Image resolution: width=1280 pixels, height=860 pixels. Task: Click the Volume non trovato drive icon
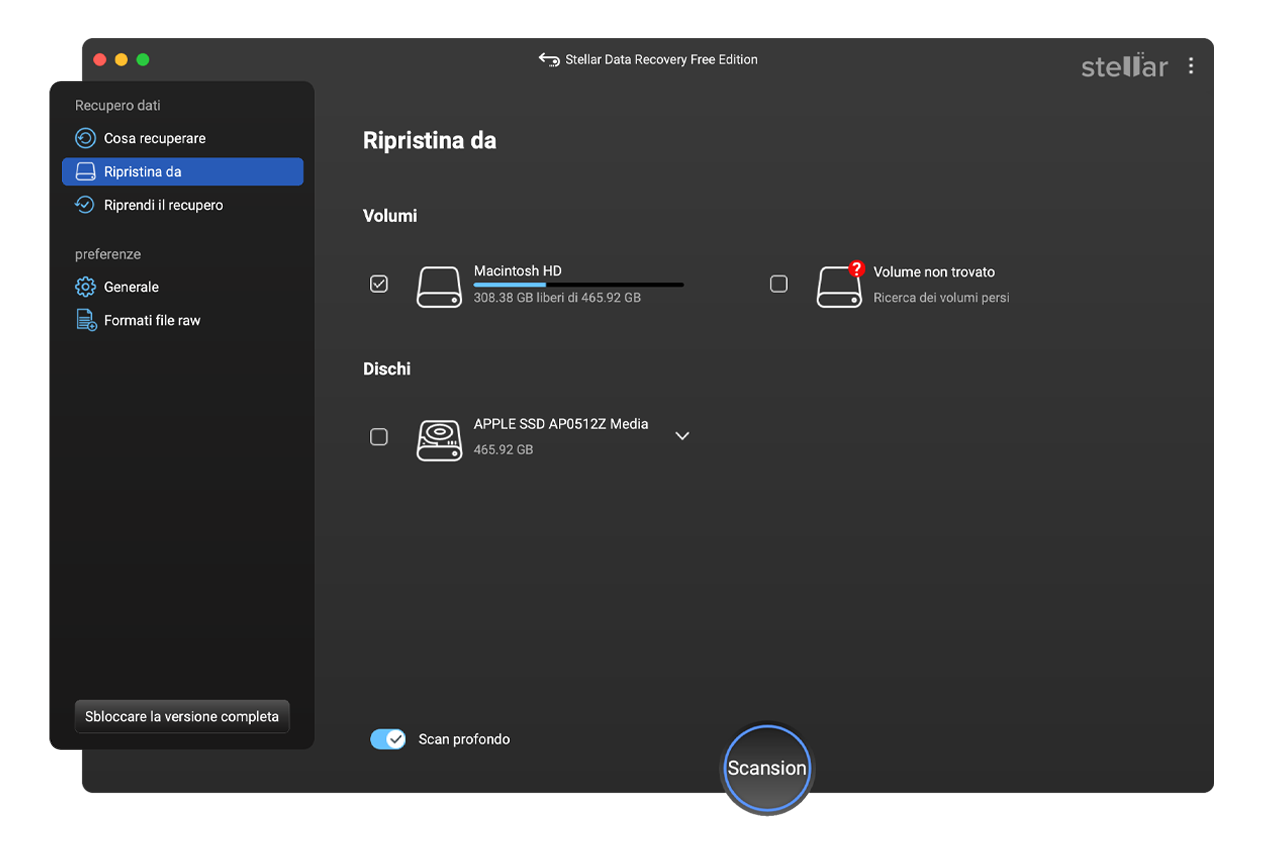tap(839, 287)
